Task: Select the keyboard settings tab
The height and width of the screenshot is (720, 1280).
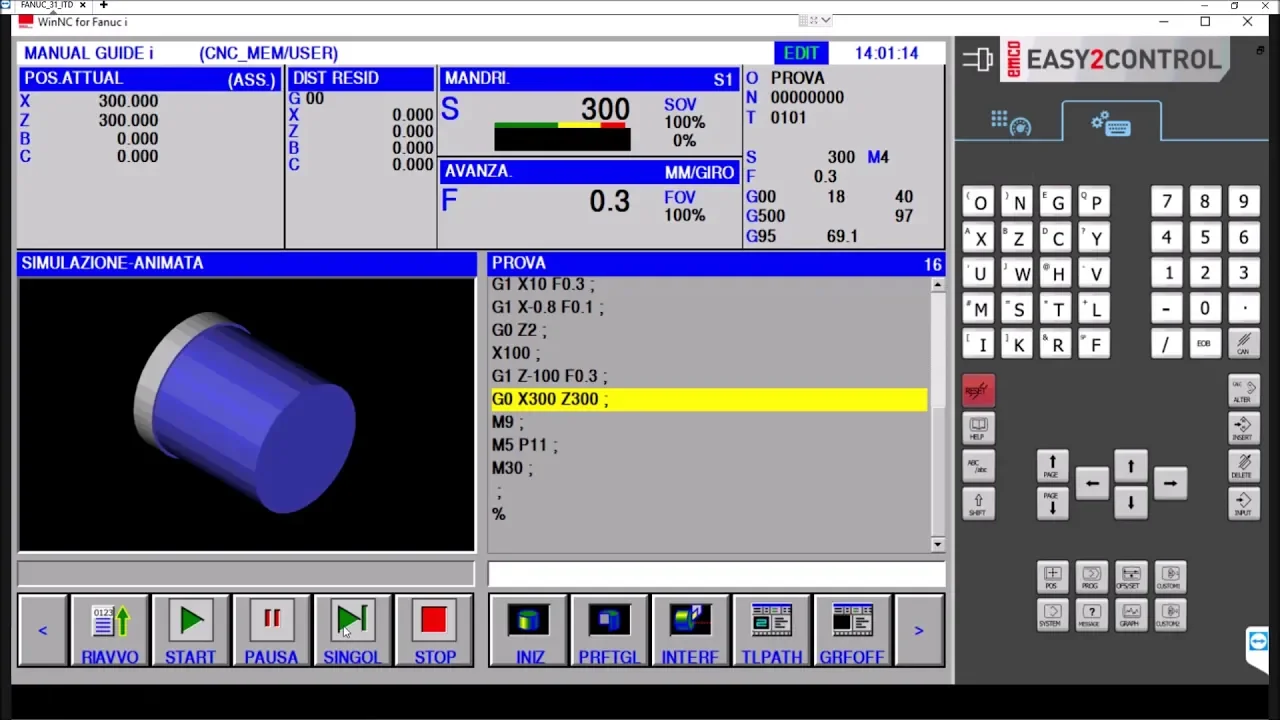Action: click(1111, 124)
